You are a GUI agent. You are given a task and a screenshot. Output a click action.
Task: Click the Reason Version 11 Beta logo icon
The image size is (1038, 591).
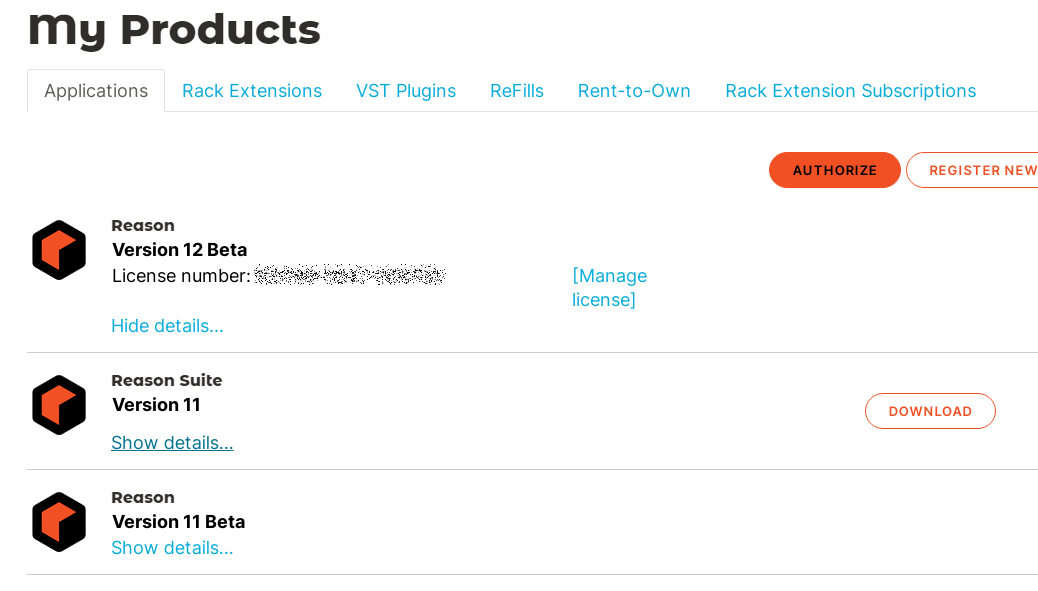pyautogui.click(x=59, y=522)
